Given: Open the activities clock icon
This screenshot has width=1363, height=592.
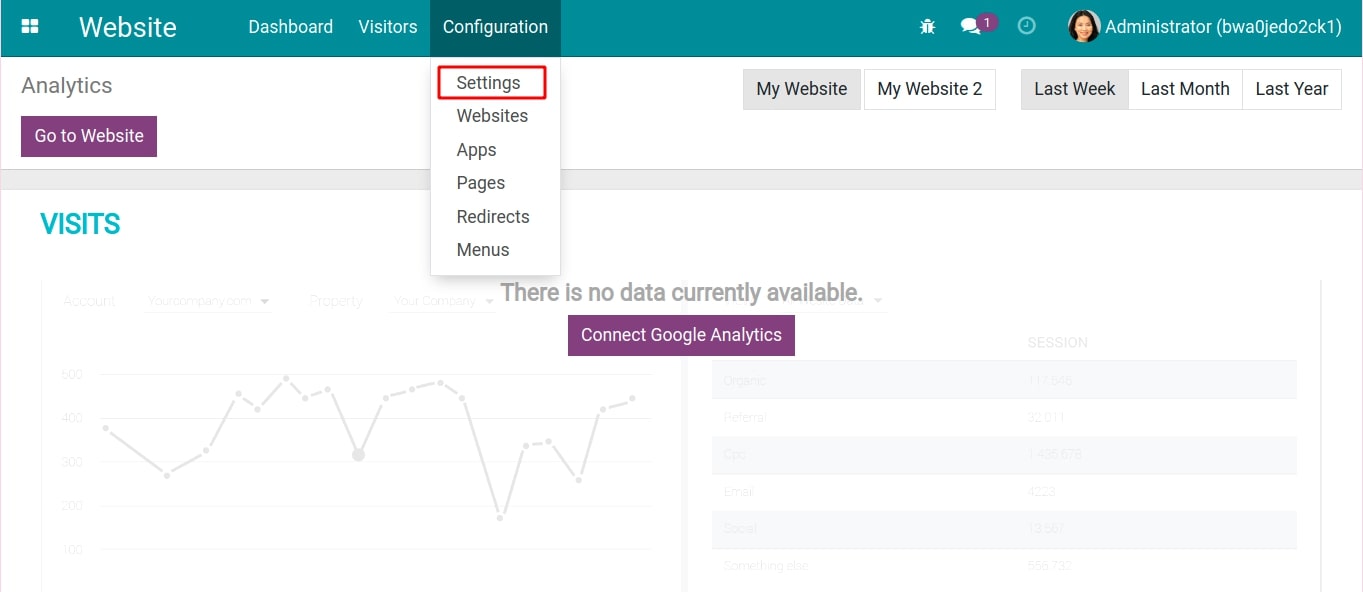Looking at the screenshot, I should point(1026,27).
